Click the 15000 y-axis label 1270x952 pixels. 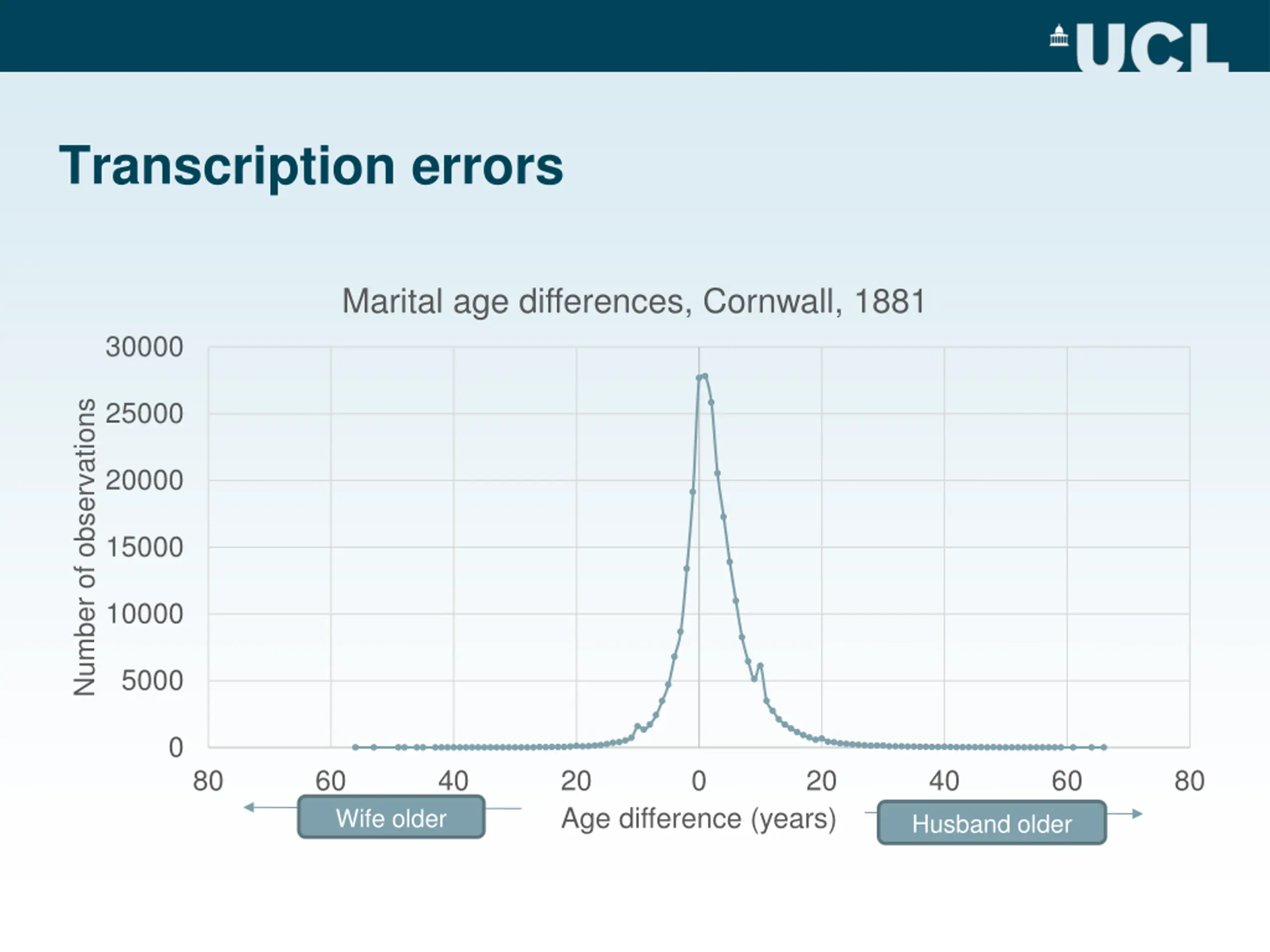(x=144, y=547)
